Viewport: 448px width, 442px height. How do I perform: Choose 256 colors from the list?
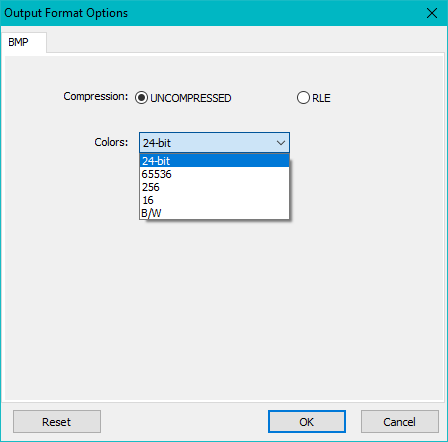(214, 187)
